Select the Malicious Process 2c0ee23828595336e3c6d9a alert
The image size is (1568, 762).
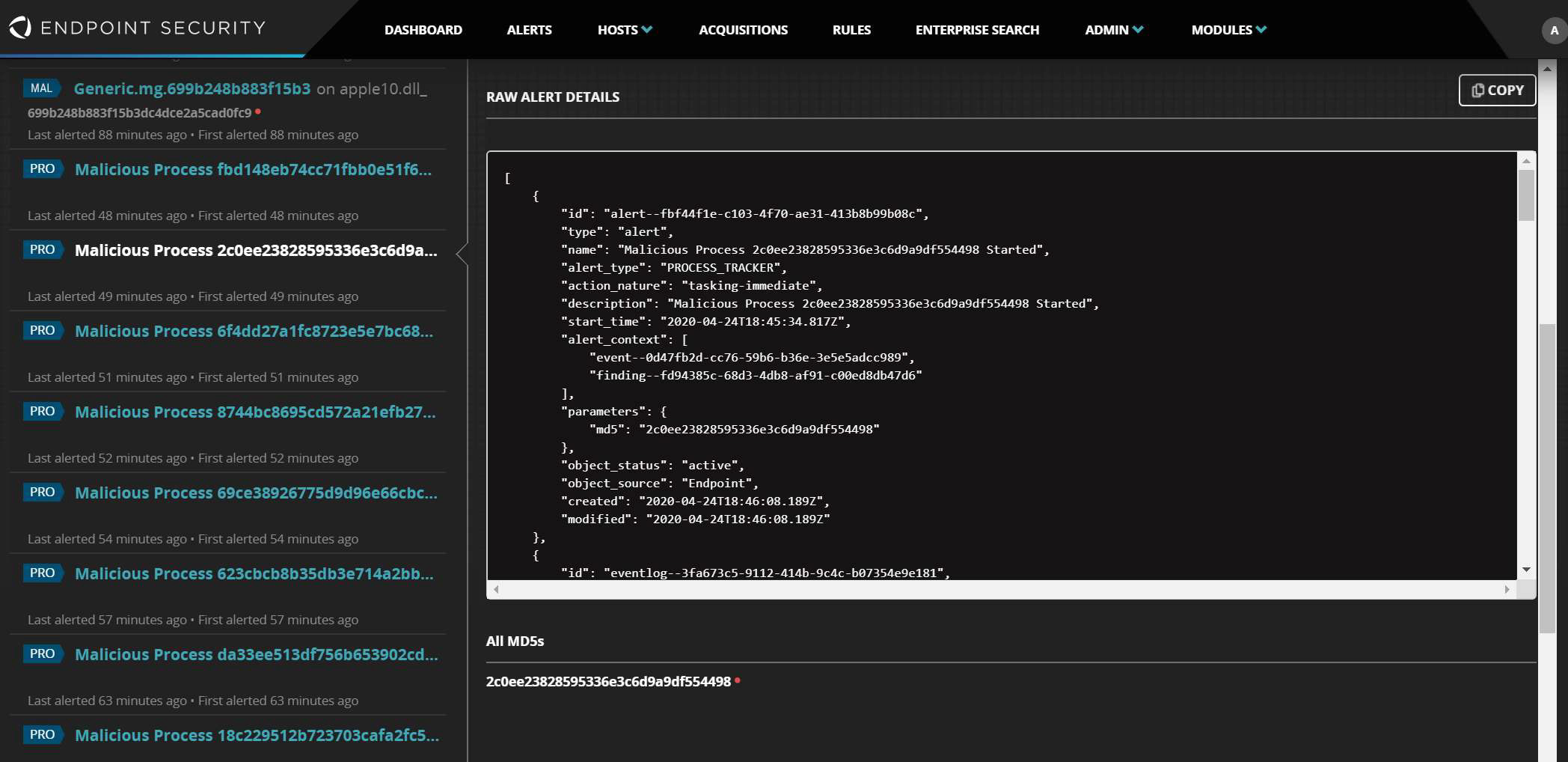256,250
